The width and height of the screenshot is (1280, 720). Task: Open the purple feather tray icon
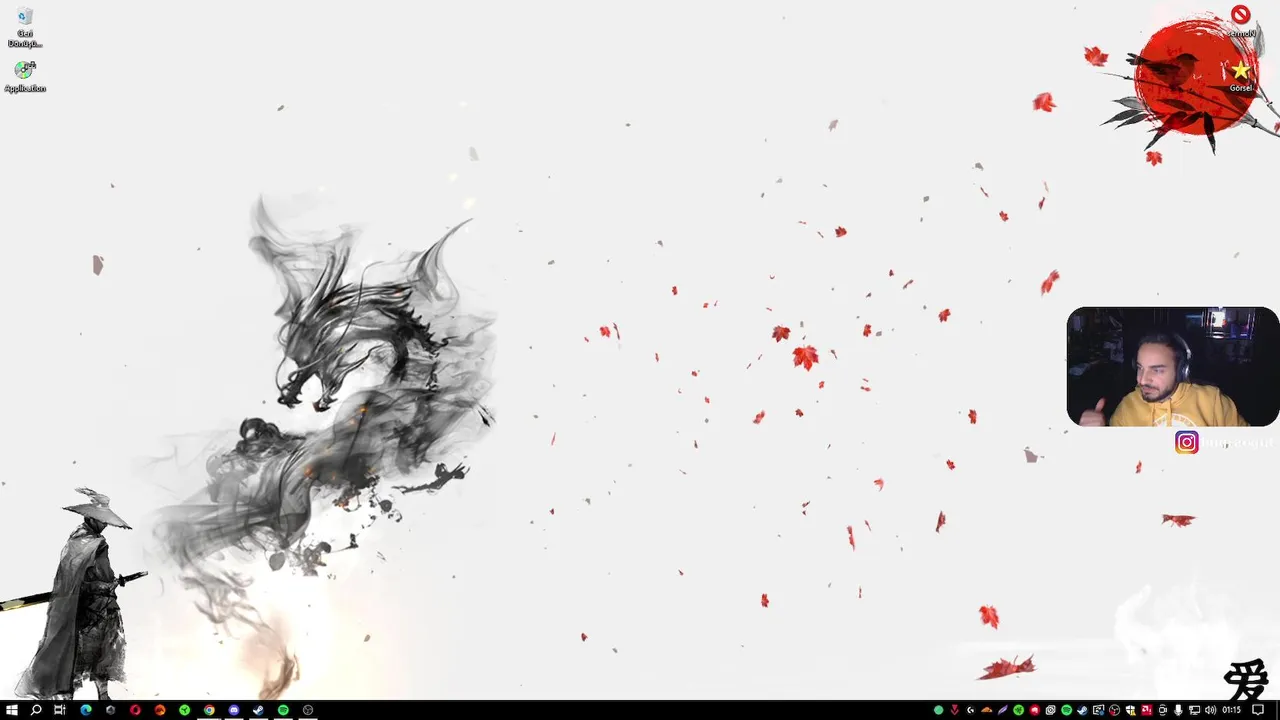pyautogui.click(x=1003, y=710)
